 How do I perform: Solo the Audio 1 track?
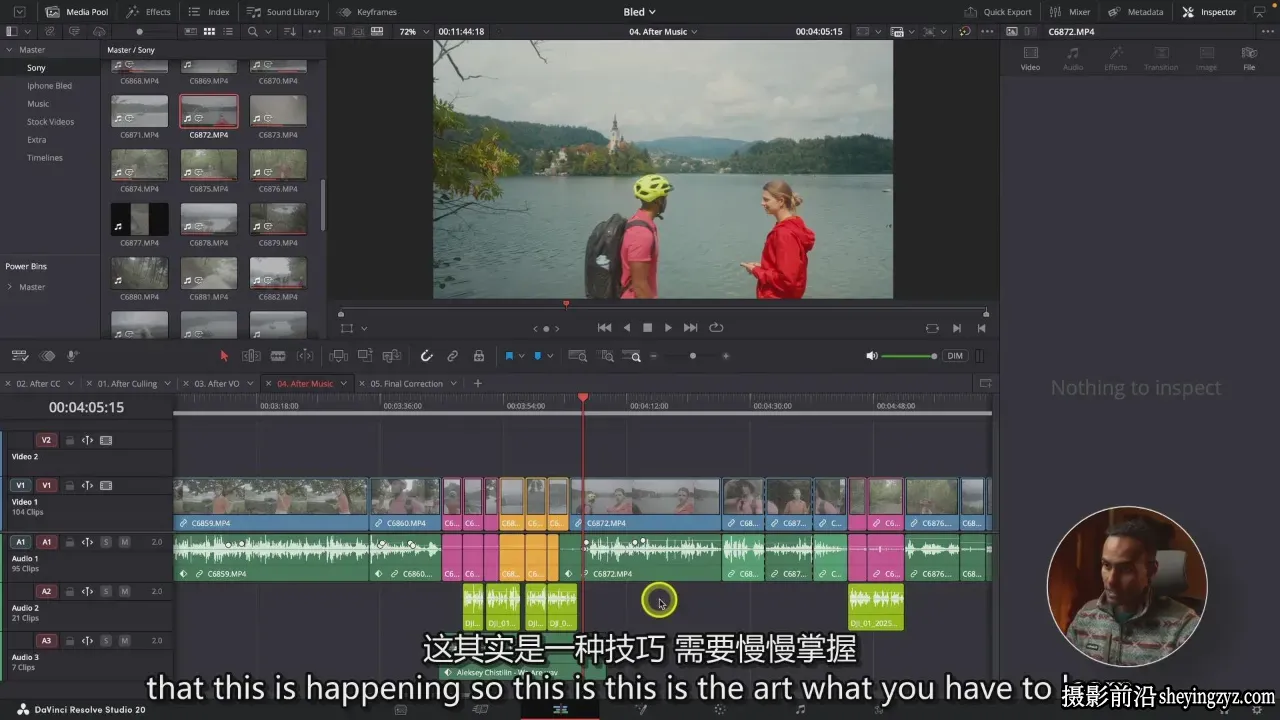point(105,542)
